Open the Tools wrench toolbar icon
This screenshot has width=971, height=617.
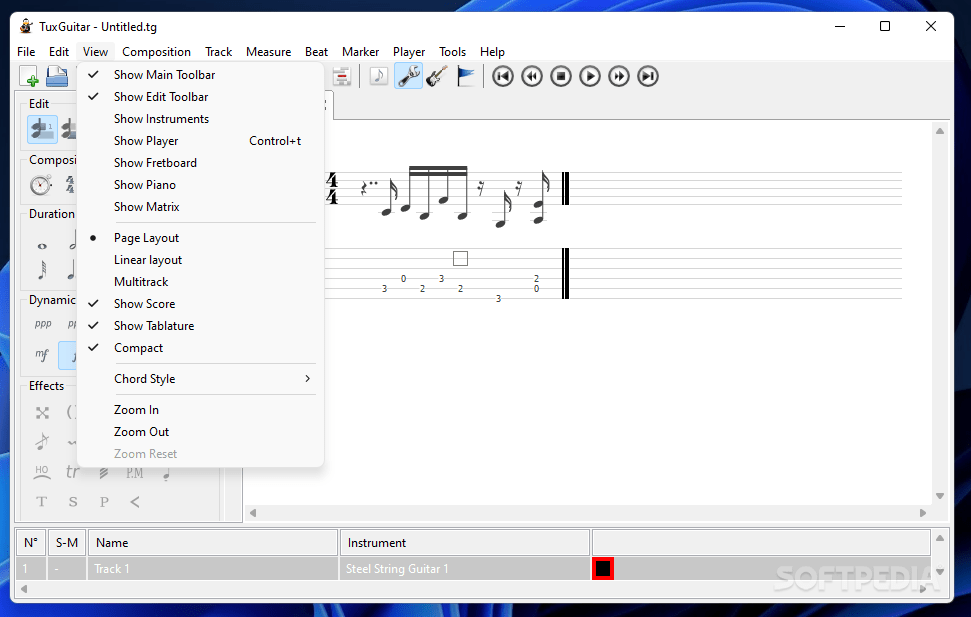point(409,76)
